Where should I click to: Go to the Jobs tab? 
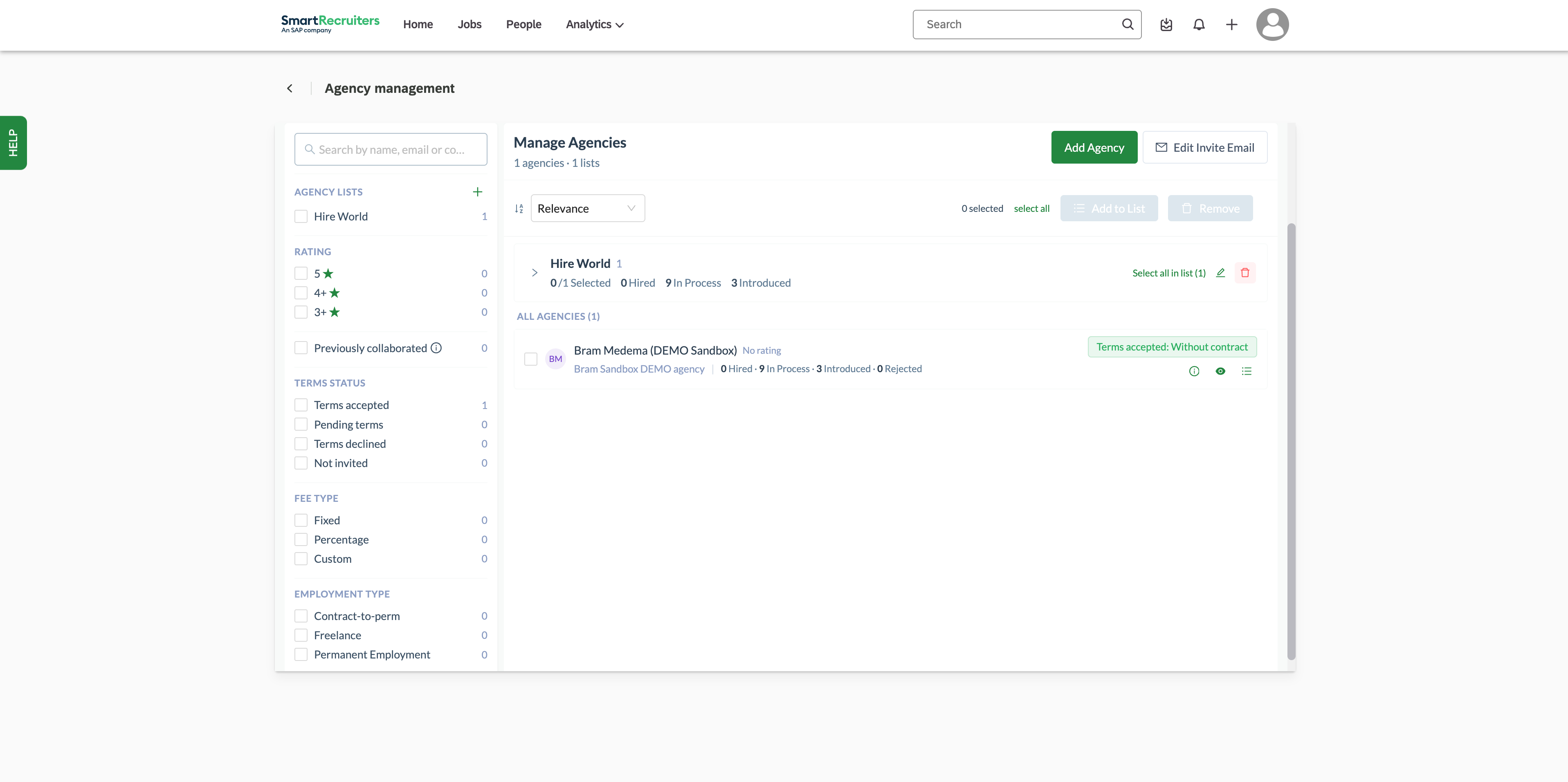pos(470,25)
